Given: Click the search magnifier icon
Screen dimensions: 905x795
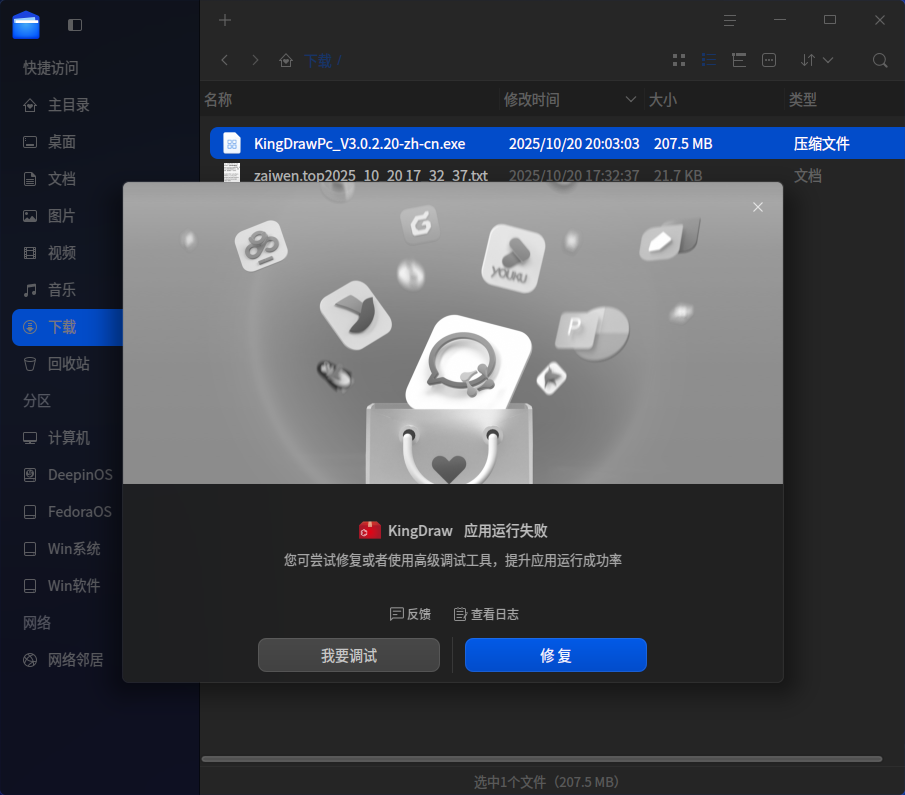Looking at the screenshot, I should 880,60.
